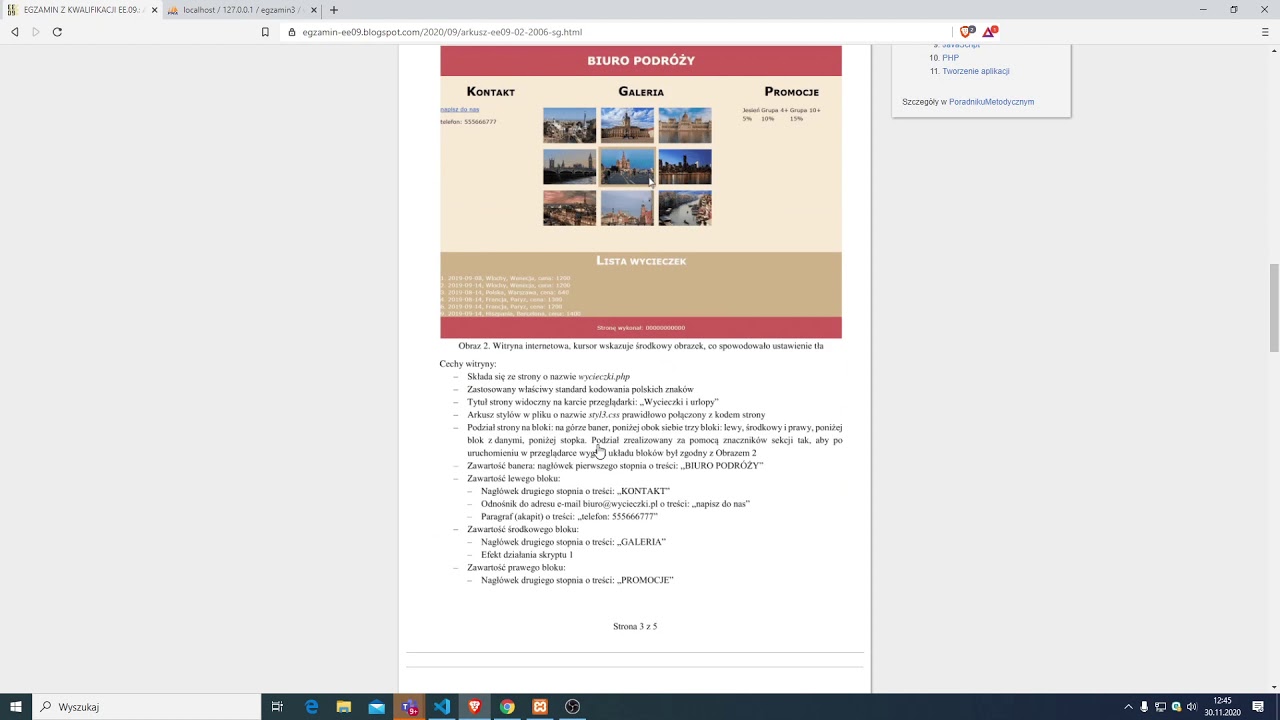1280x720 pixels.
Task: Click the Wyszukaj taskbar search box
Action: (146, 707)
